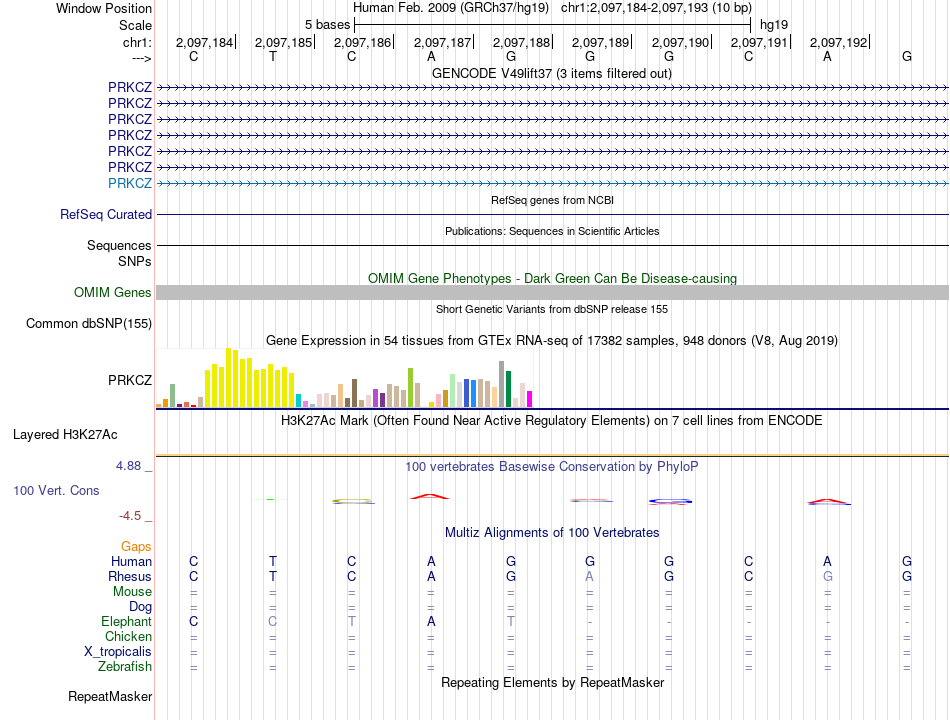Screen dimensions: 950x720
Task: Click the OMIM Genes label
Action: (112, 293)
